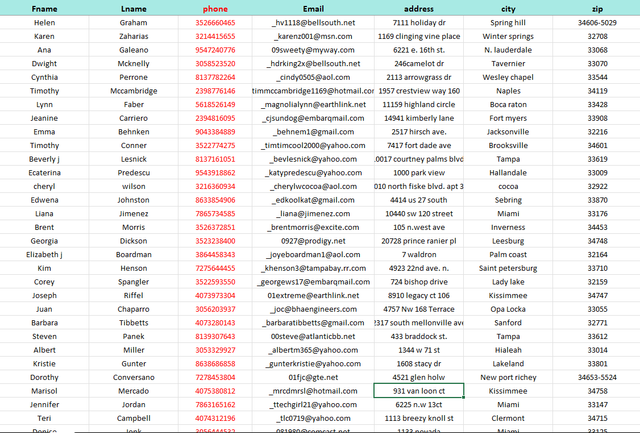640x433 pixels.
Task: Click last name Behnken
Action: pos(133,131)
